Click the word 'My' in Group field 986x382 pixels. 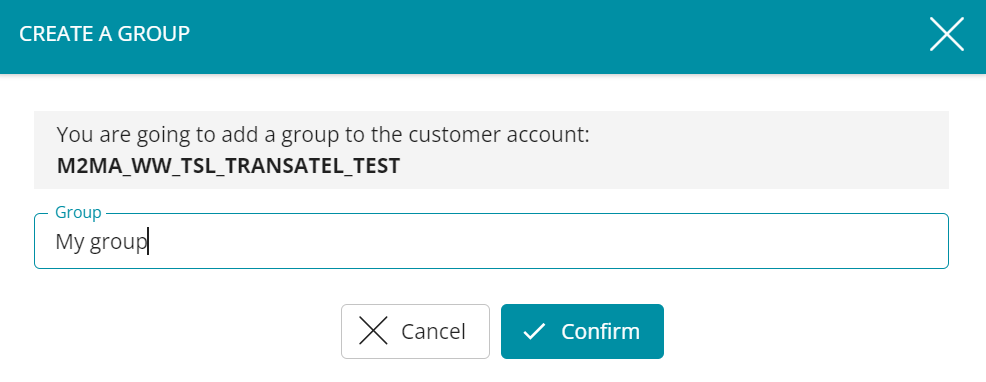[x=69, y=242]
